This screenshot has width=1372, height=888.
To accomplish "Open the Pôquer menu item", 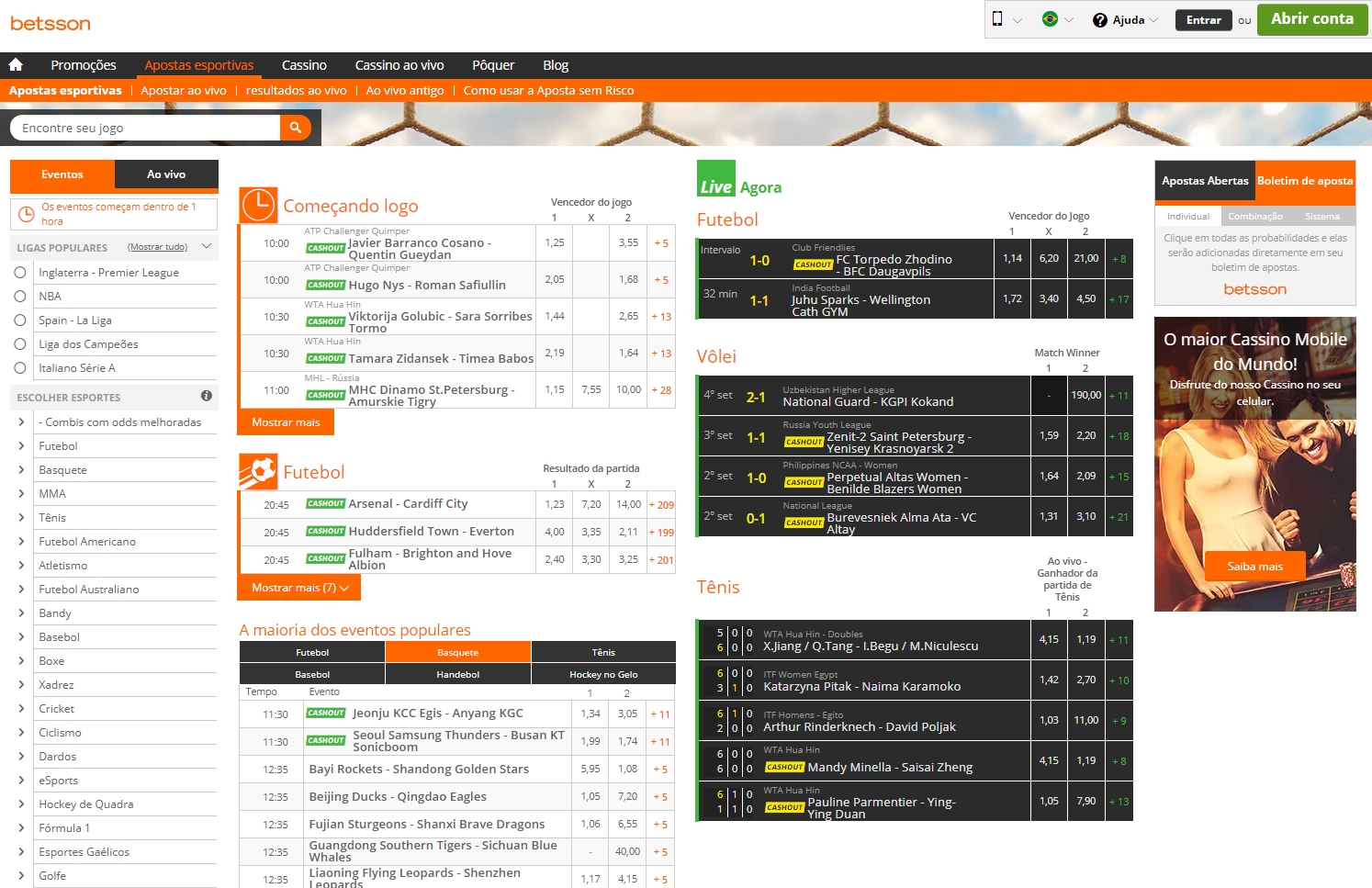I will click(493, 65).
